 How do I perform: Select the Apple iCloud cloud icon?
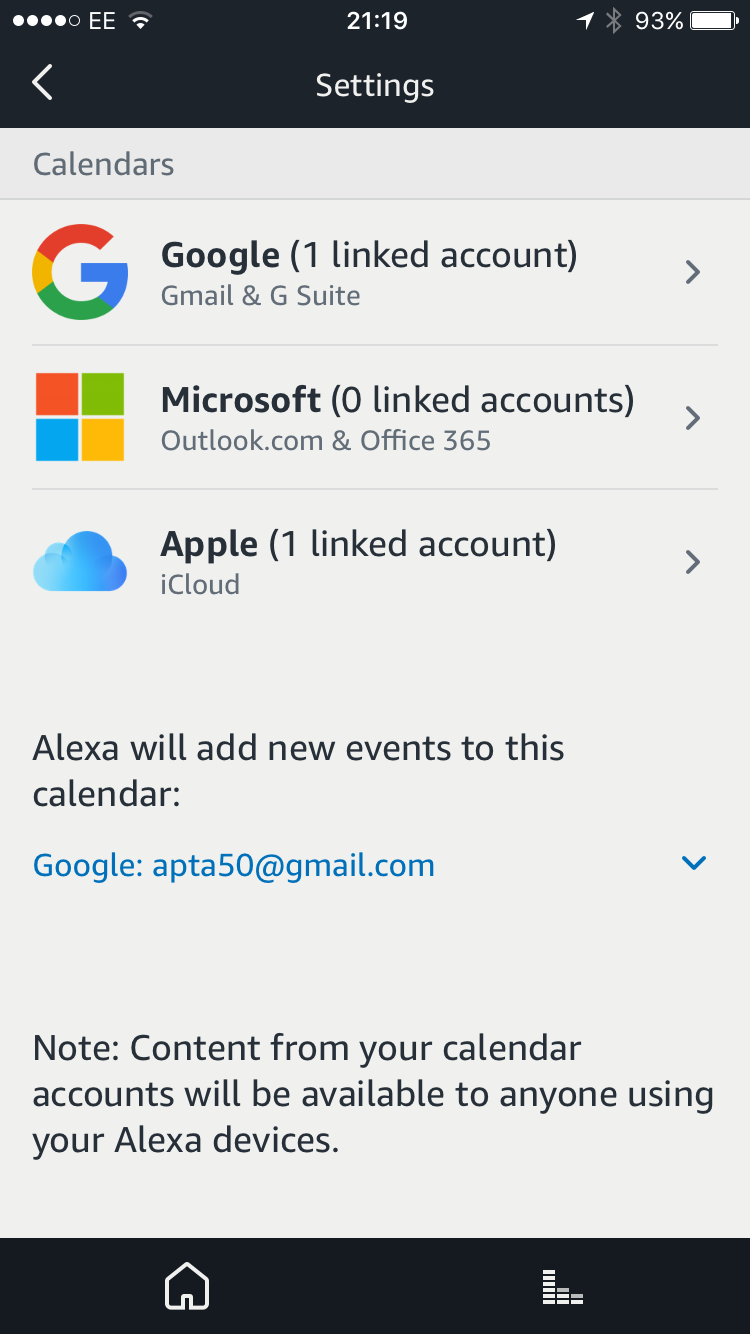coord(80,561)
